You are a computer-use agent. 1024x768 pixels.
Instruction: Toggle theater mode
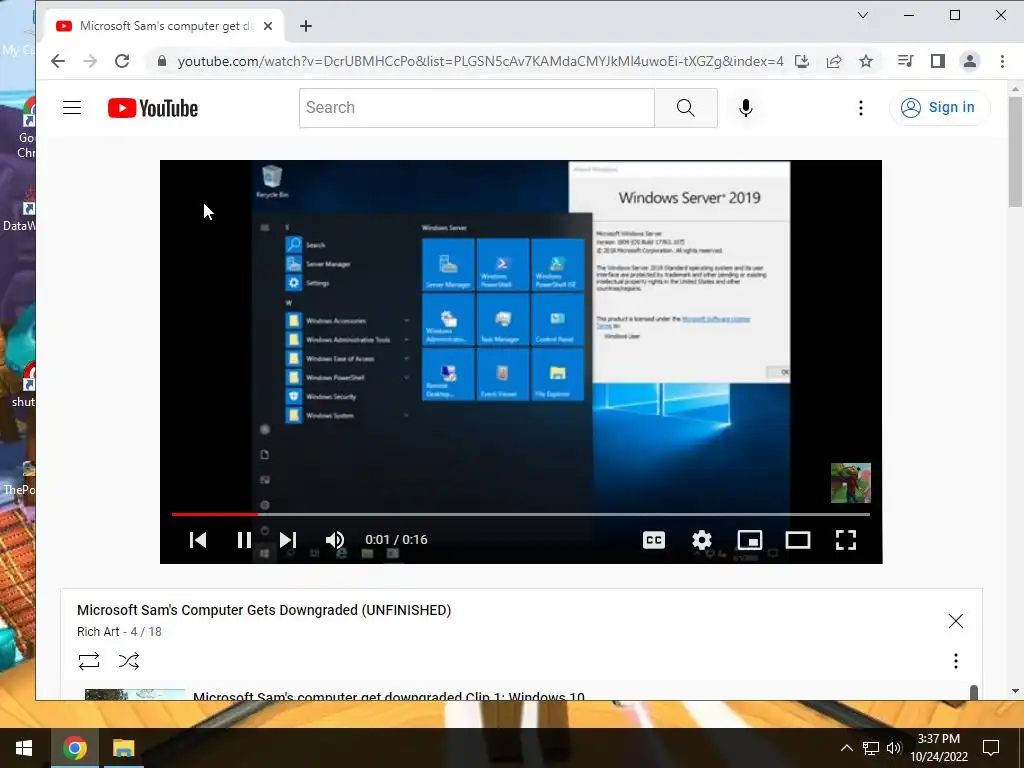797,540
